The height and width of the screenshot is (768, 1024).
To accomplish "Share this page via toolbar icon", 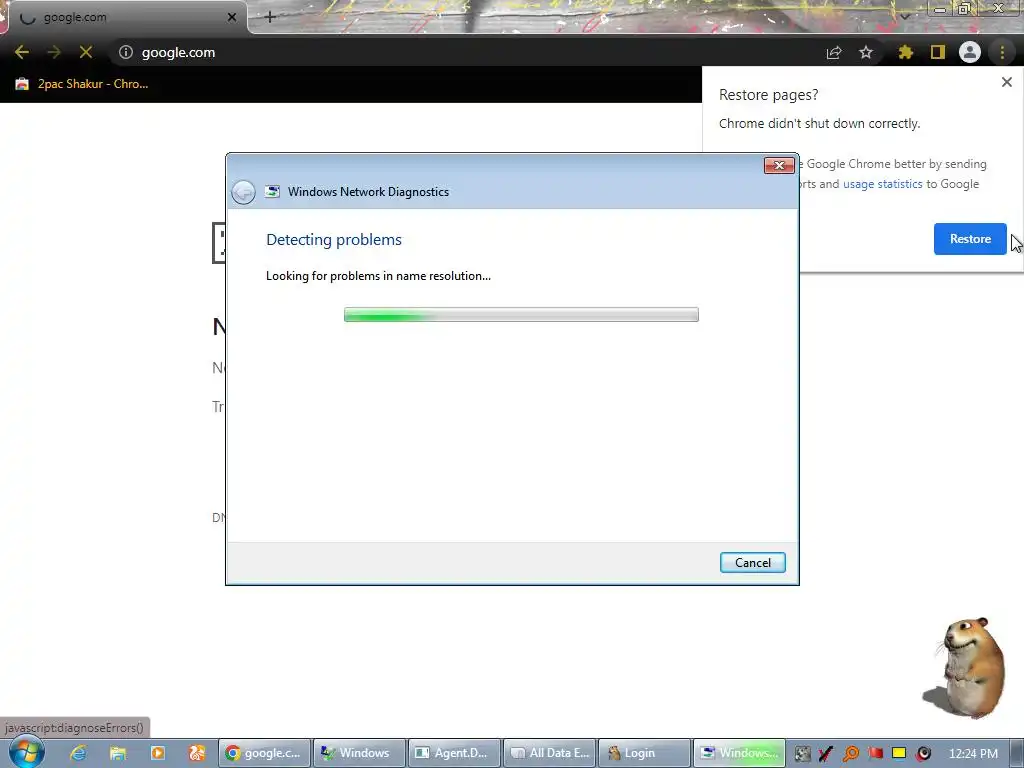I will [834, 52].
